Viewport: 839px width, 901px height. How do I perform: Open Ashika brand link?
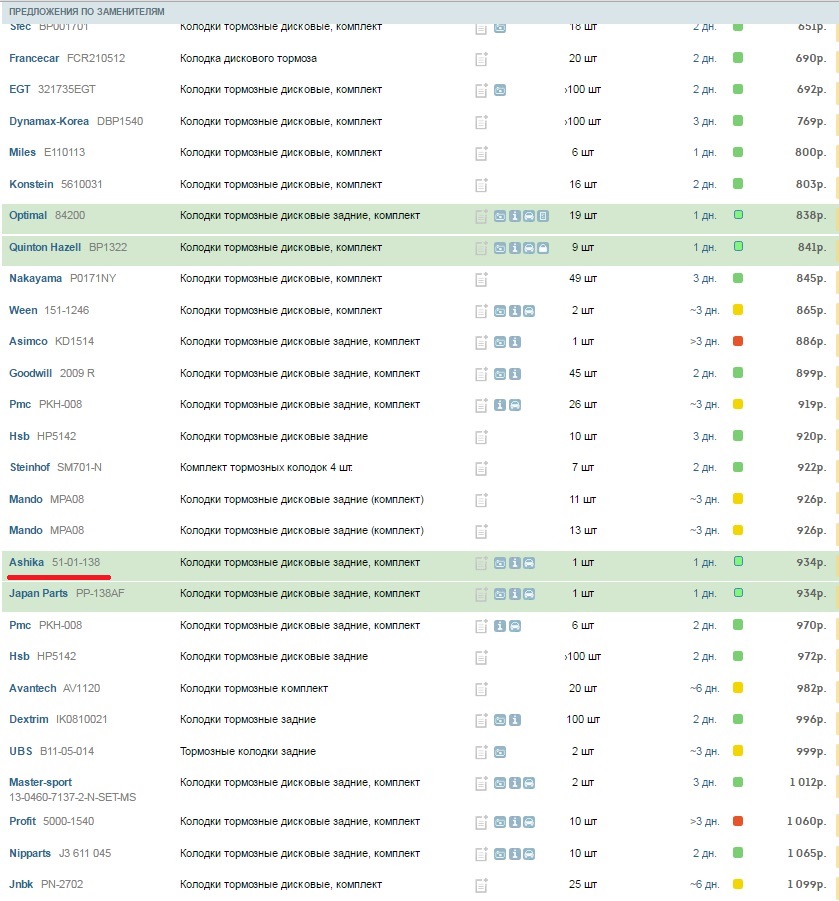point(26,562)
